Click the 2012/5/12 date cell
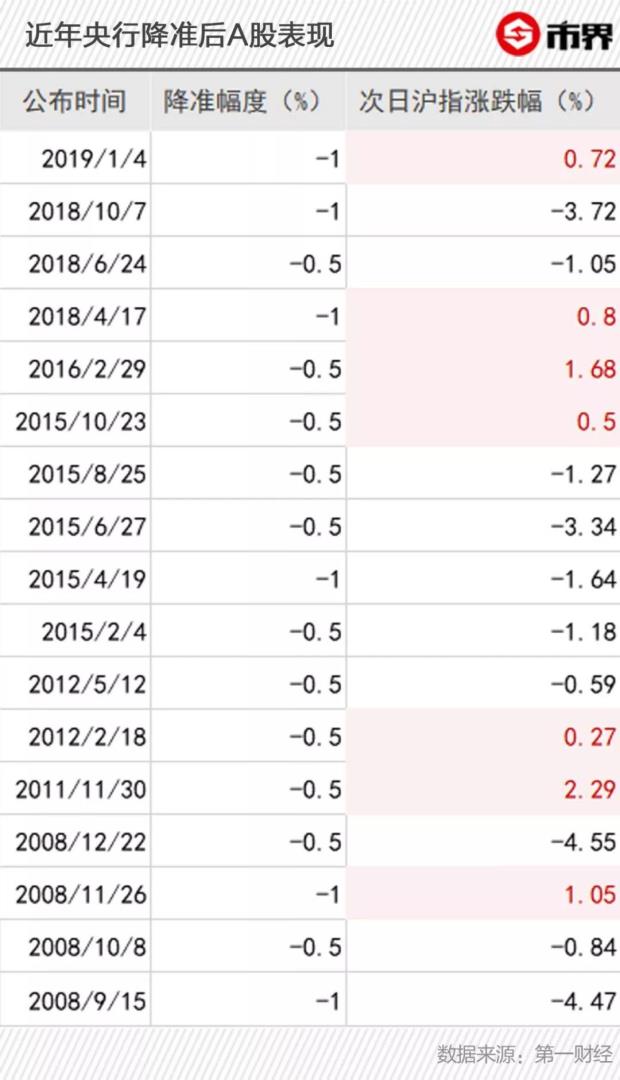This screenshot has width=620, height=1080. click(87, 684)
